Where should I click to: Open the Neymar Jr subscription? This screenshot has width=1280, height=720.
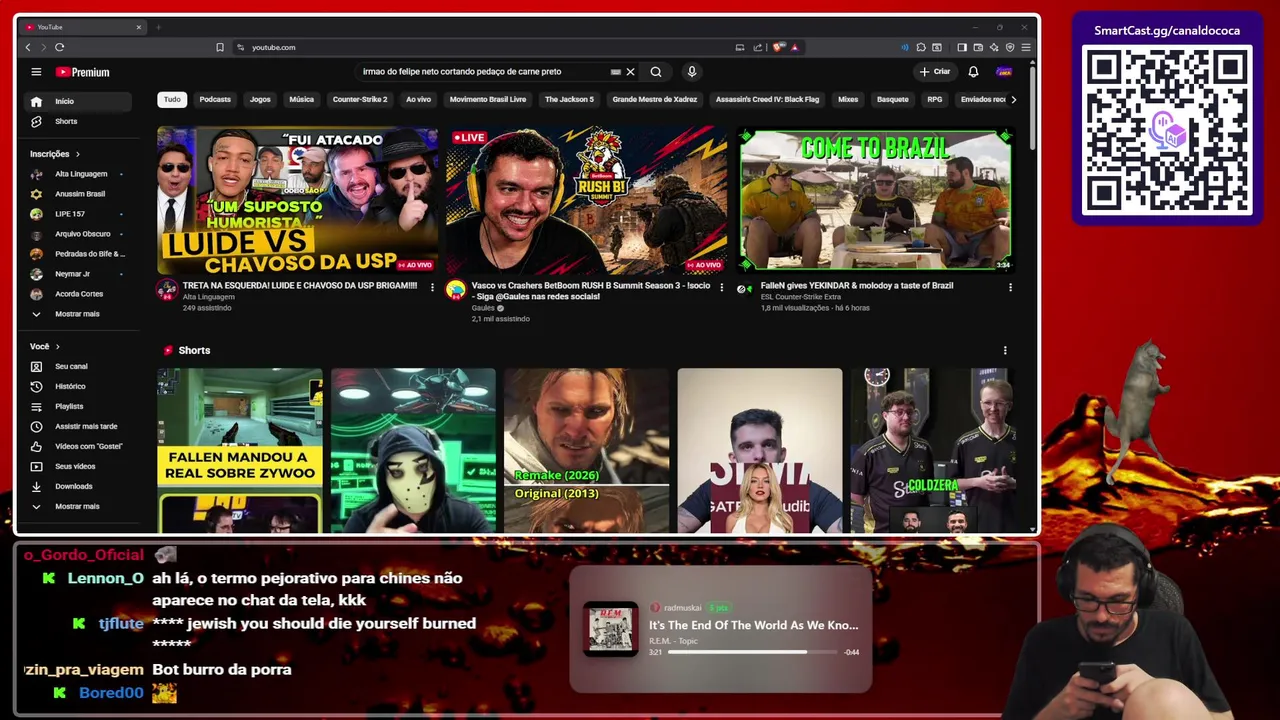click(78, 274)
